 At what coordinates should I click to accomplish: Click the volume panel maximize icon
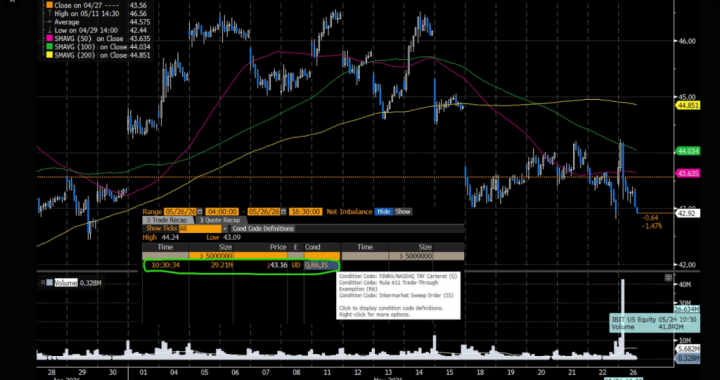tap(668, 278)
